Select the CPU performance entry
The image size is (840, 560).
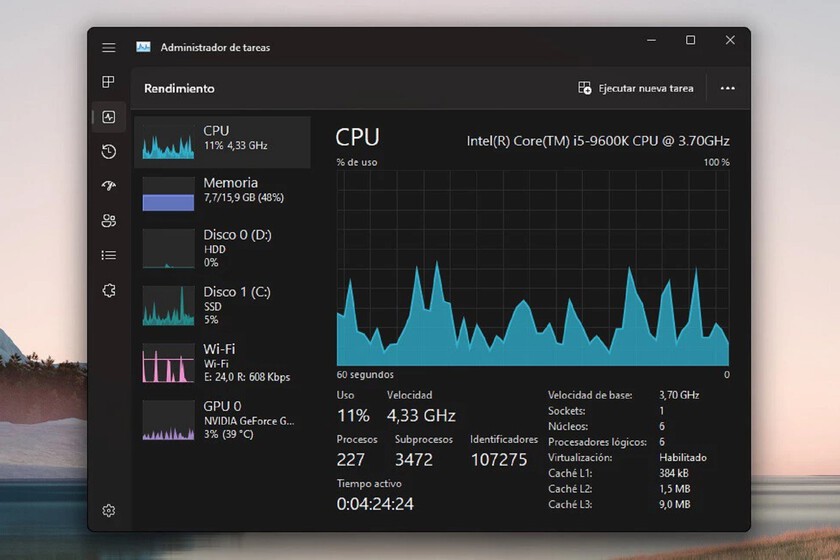(222, 141)
